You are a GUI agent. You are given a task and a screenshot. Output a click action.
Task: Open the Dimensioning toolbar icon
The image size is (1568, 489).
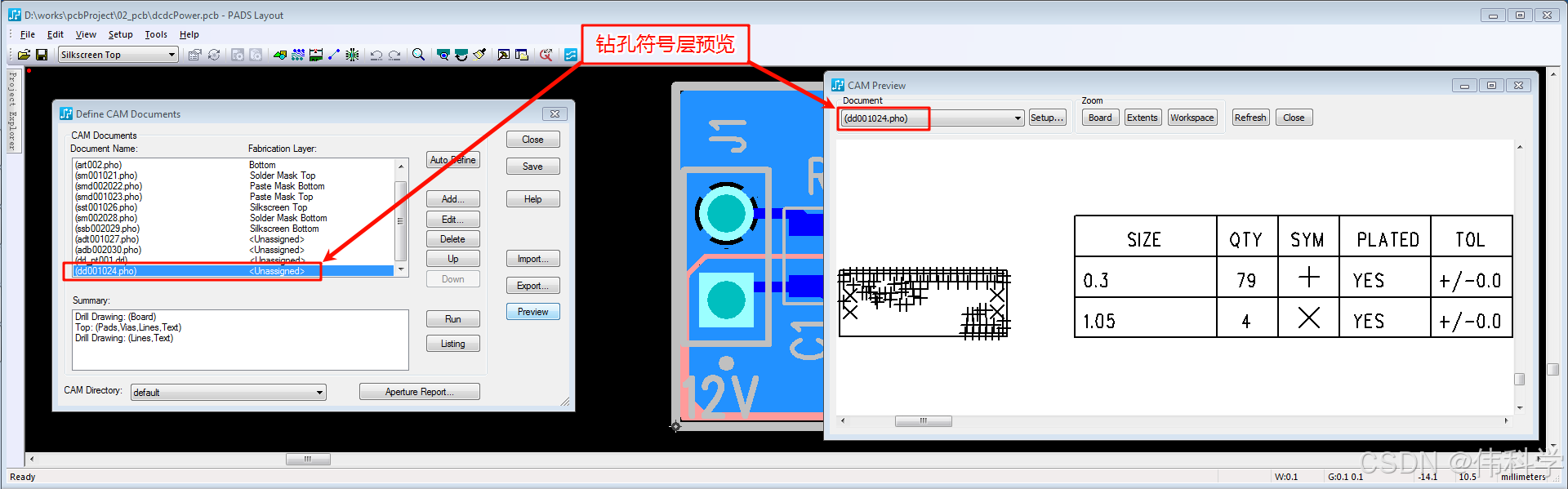pyautogui.click(x=316, y=55)
